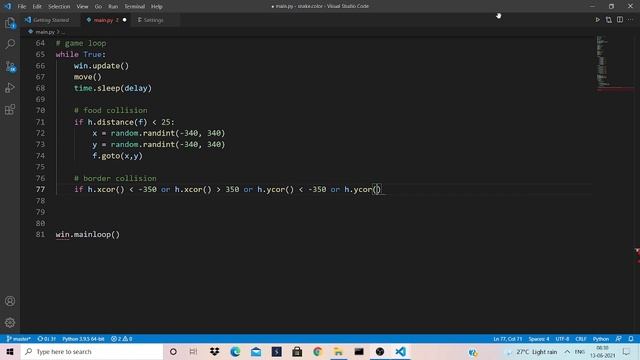
Task: Click the 'win.mainloop()' line
Action: [x=88, y=234]
